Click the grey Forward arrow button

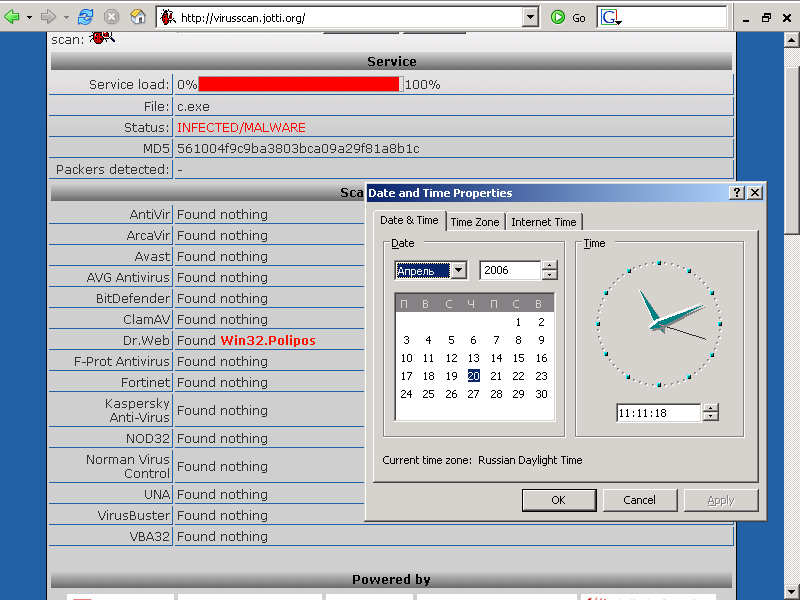(x=48, y=17)
